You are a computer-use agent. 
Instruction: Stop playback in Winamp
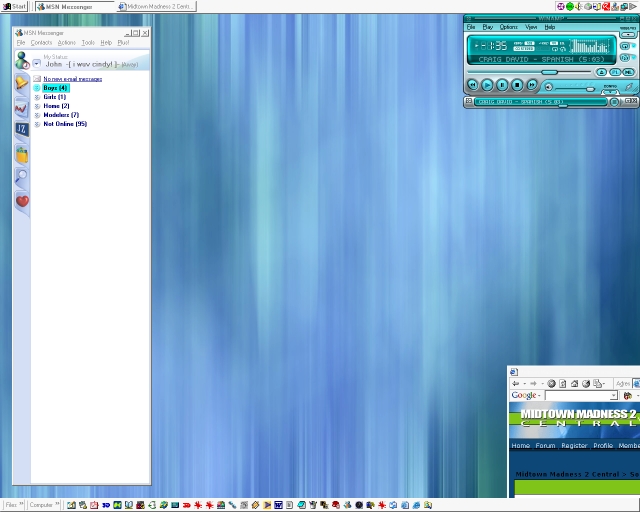tap(518, 86)
